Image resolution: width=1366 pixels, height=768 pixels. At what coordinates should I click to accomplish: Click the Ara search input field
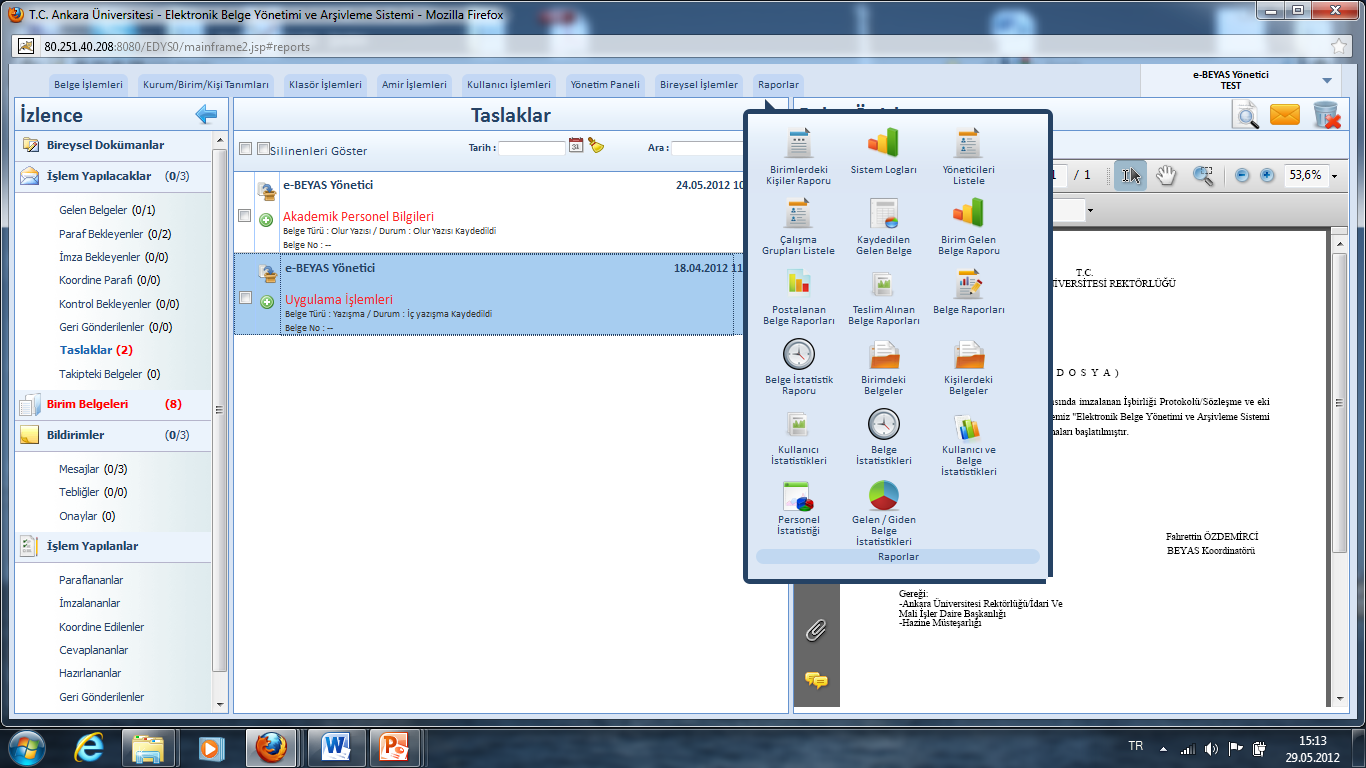click(x=708, y=148)
